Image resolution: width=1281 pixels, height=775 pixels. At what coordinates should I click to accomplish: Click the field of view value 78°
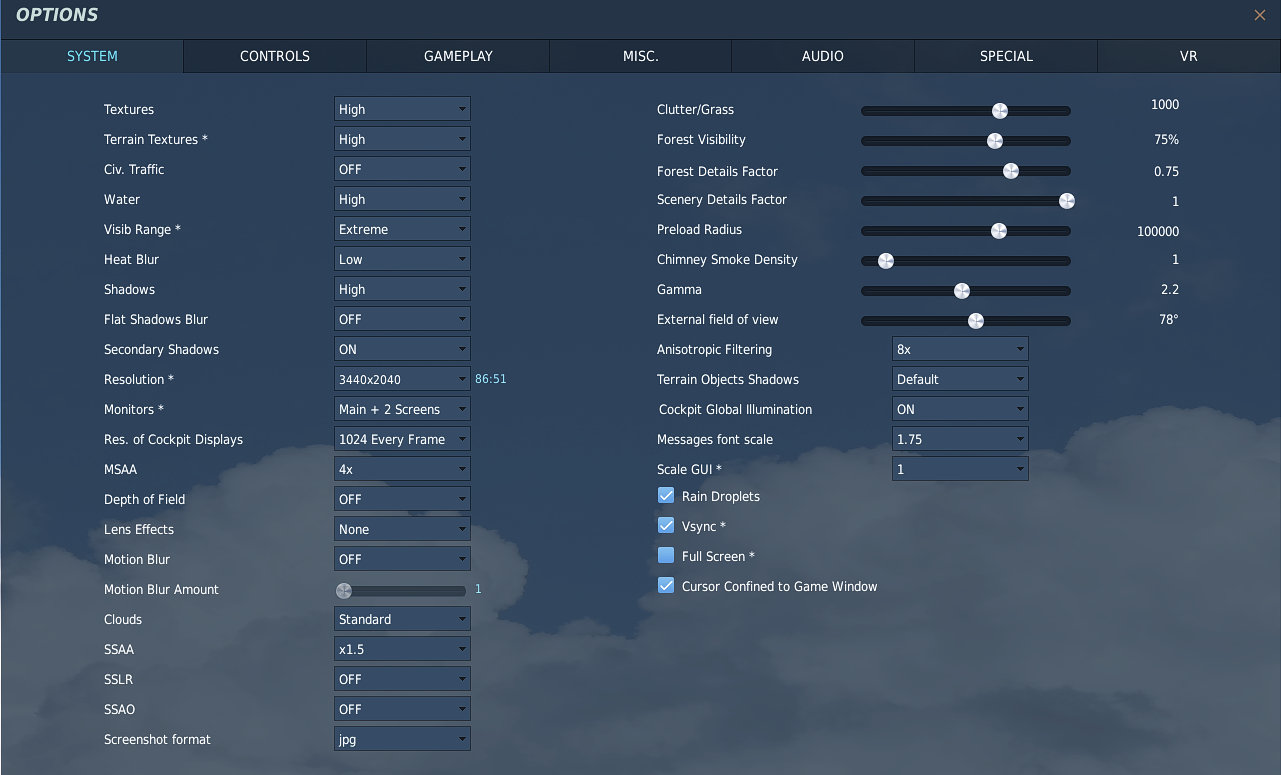pos(1168,319)
